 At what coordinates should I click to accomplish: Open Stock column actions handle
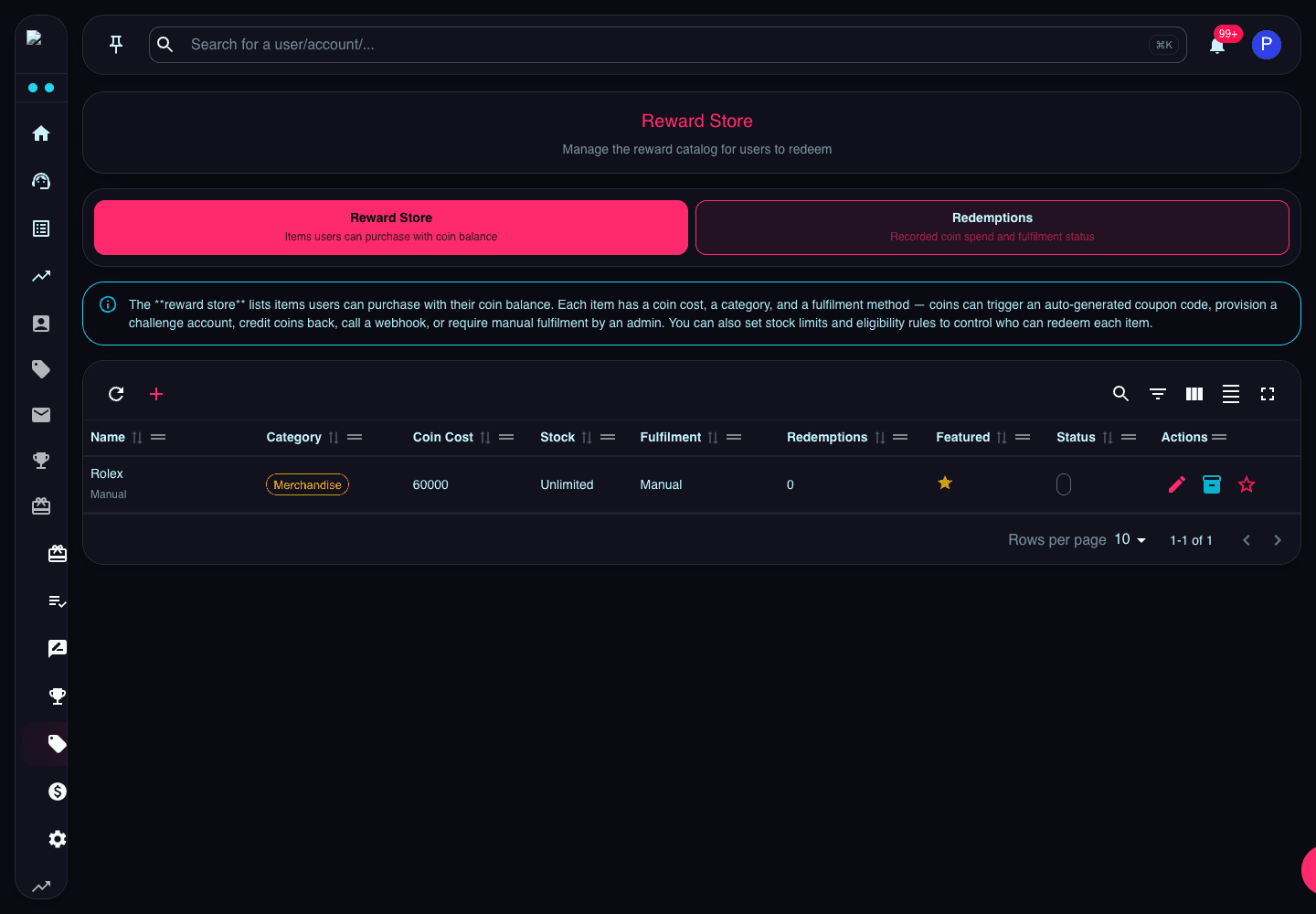[608, 437]
